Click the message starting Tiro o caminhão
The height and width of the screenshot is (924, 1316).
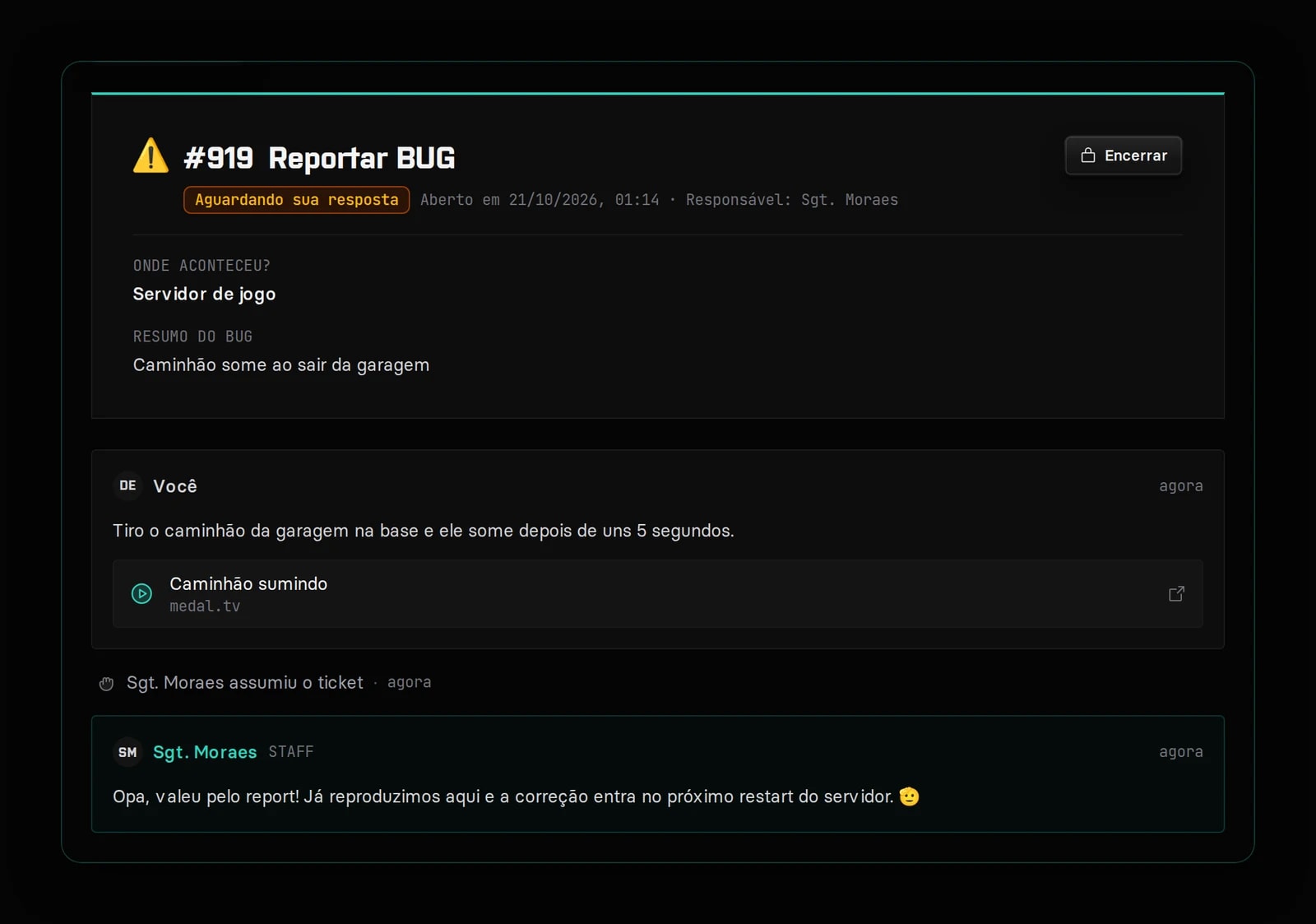coord(424,531)
